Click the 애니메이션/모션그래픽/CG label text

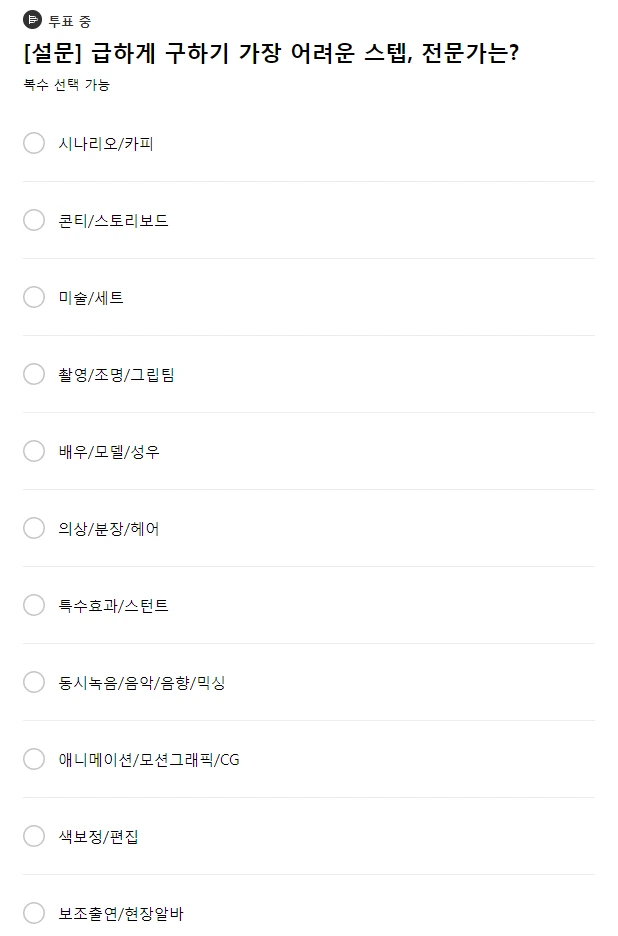149,760
